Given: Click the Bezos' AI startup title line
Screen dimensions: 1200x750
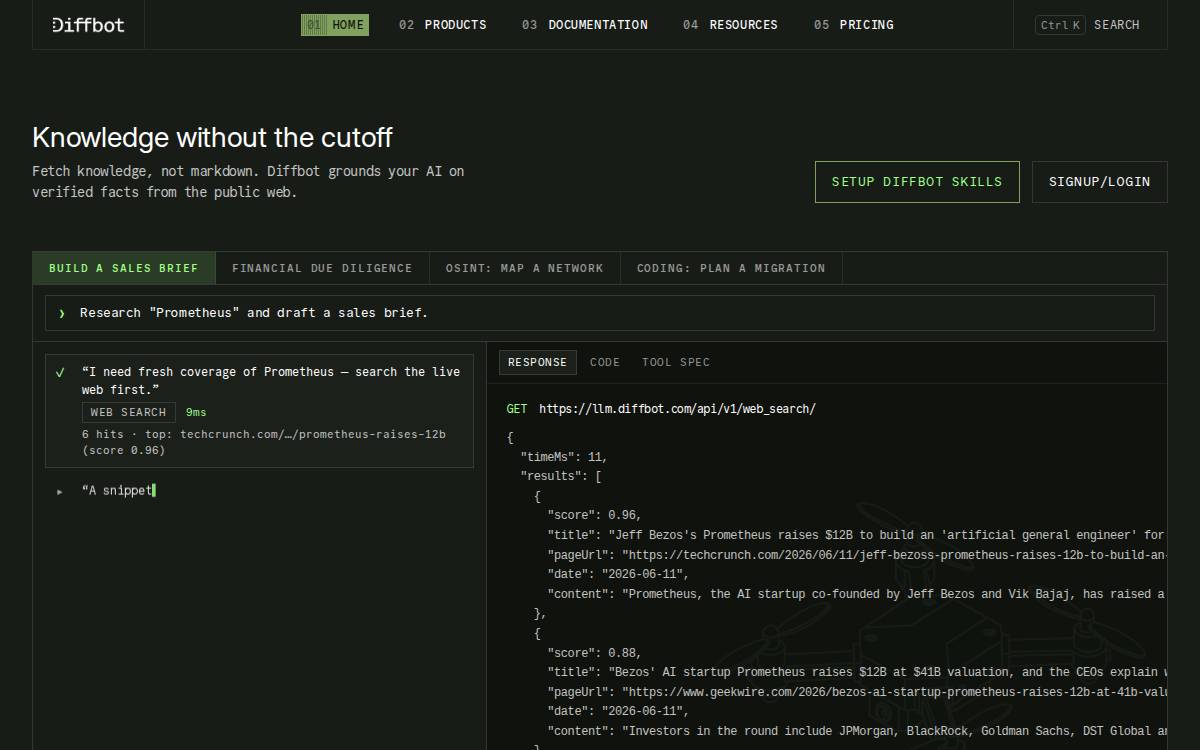Looking at the screenshot, I should point(857,672).
